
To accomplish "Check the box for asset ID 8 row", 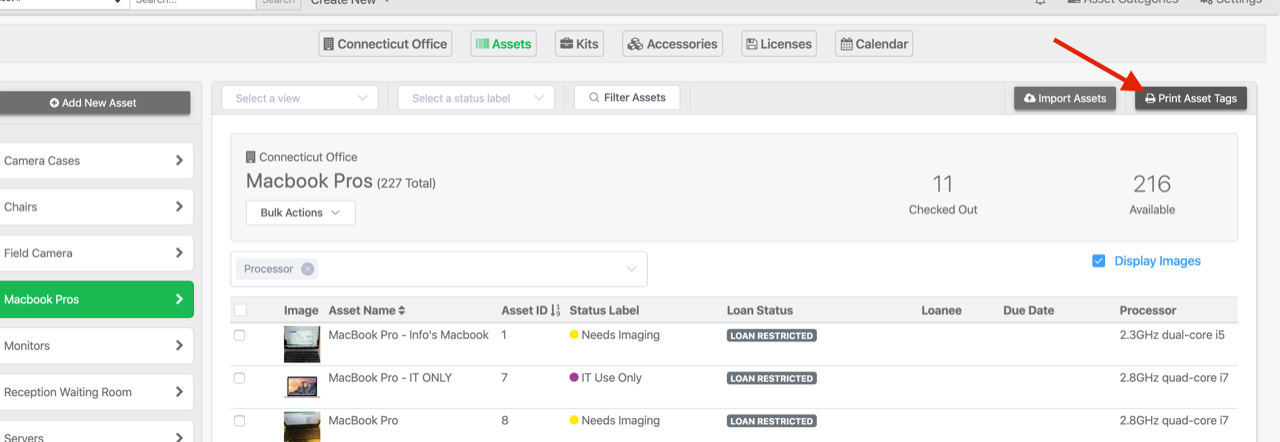I will click(239, 421).
